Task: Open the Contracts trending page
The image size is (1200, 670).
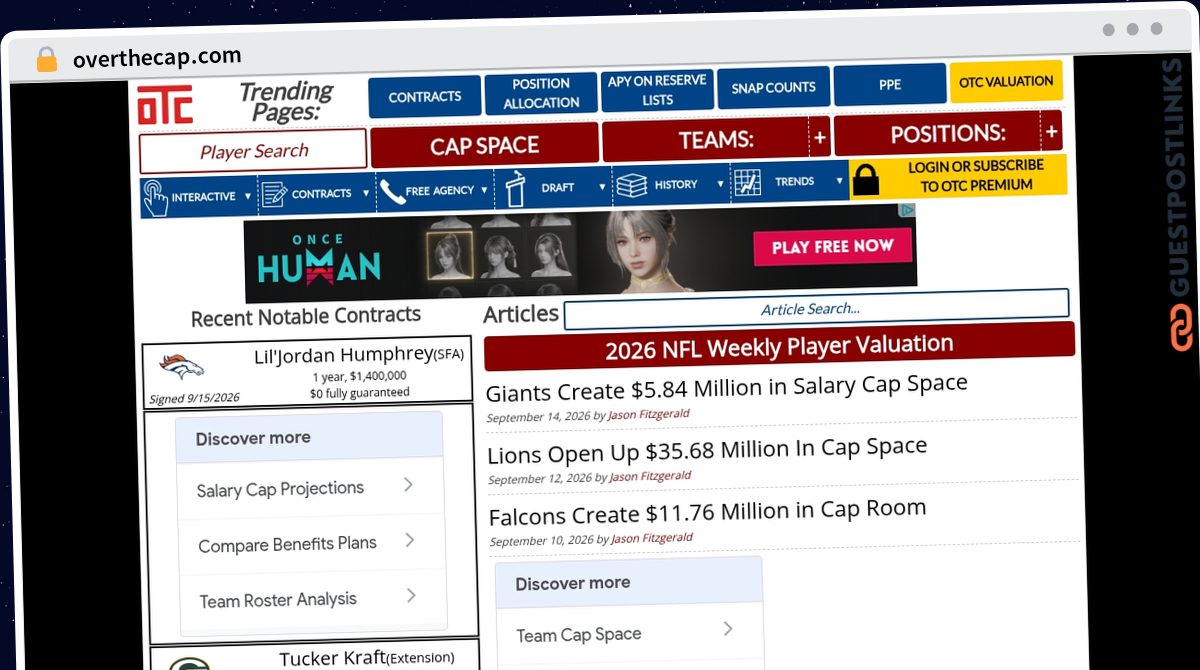Action: pos(425,97)
